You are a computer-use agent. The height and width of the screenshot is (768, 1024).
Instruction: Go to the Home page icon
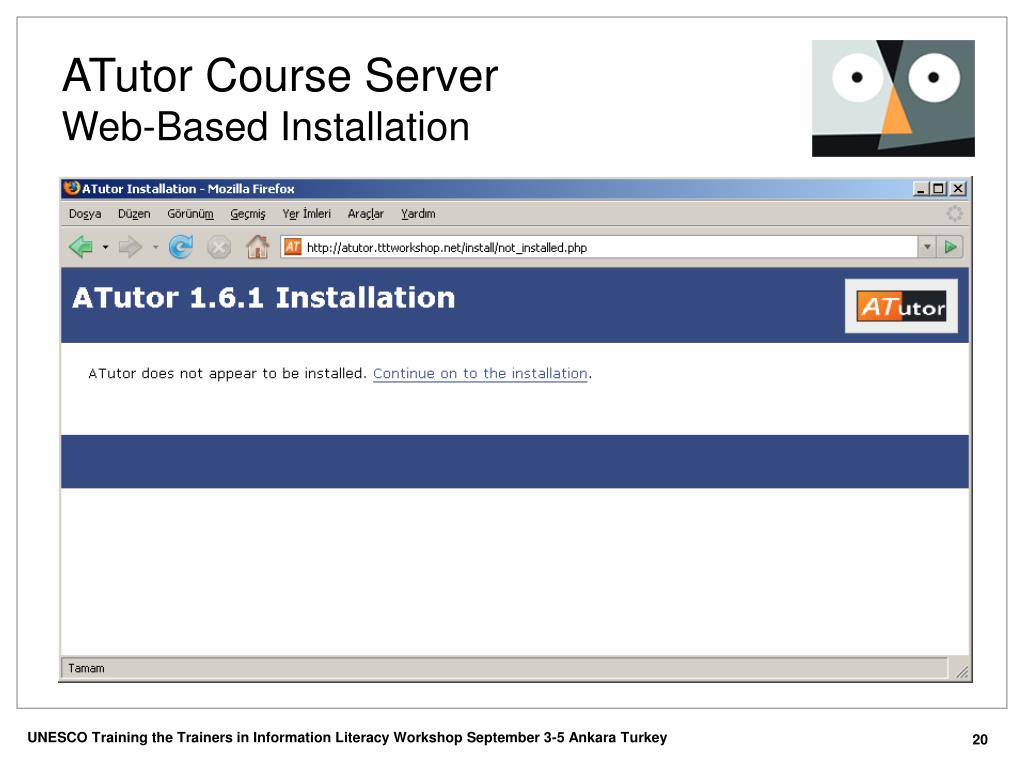(x=257, y=247)
